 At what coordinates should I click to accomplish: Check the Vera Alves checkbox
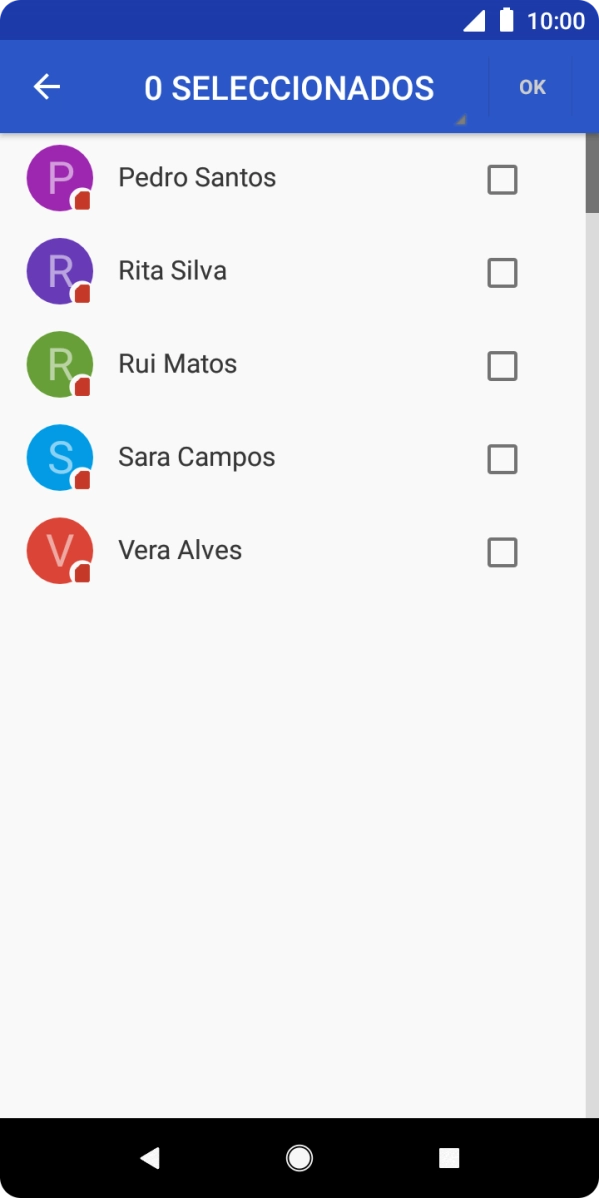tap(502, 552)
